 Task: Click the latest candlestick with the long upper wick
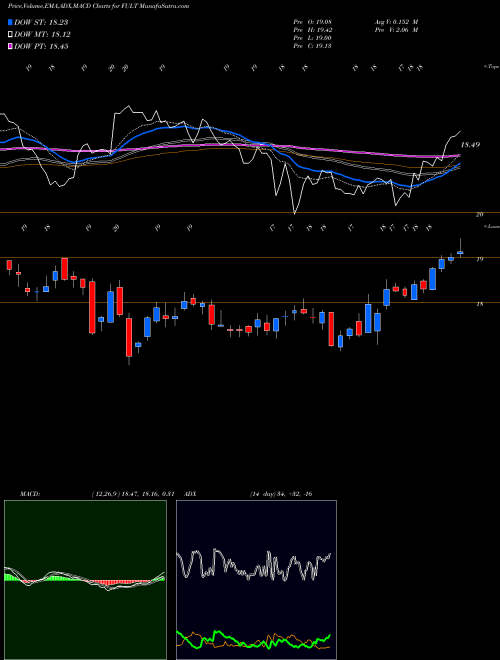tap(460, 248)
